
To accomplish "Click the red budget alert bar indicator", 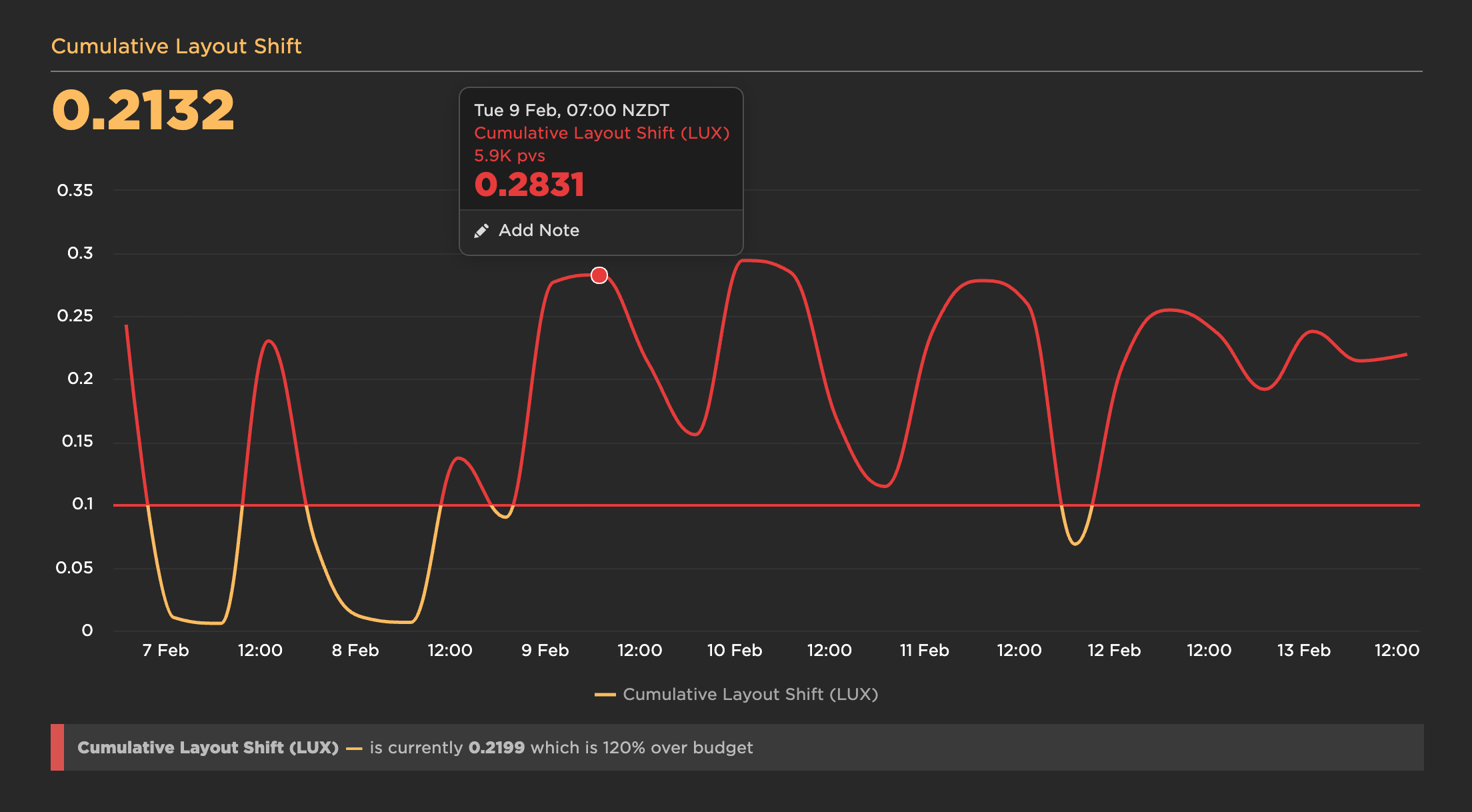I will point(57,747).
